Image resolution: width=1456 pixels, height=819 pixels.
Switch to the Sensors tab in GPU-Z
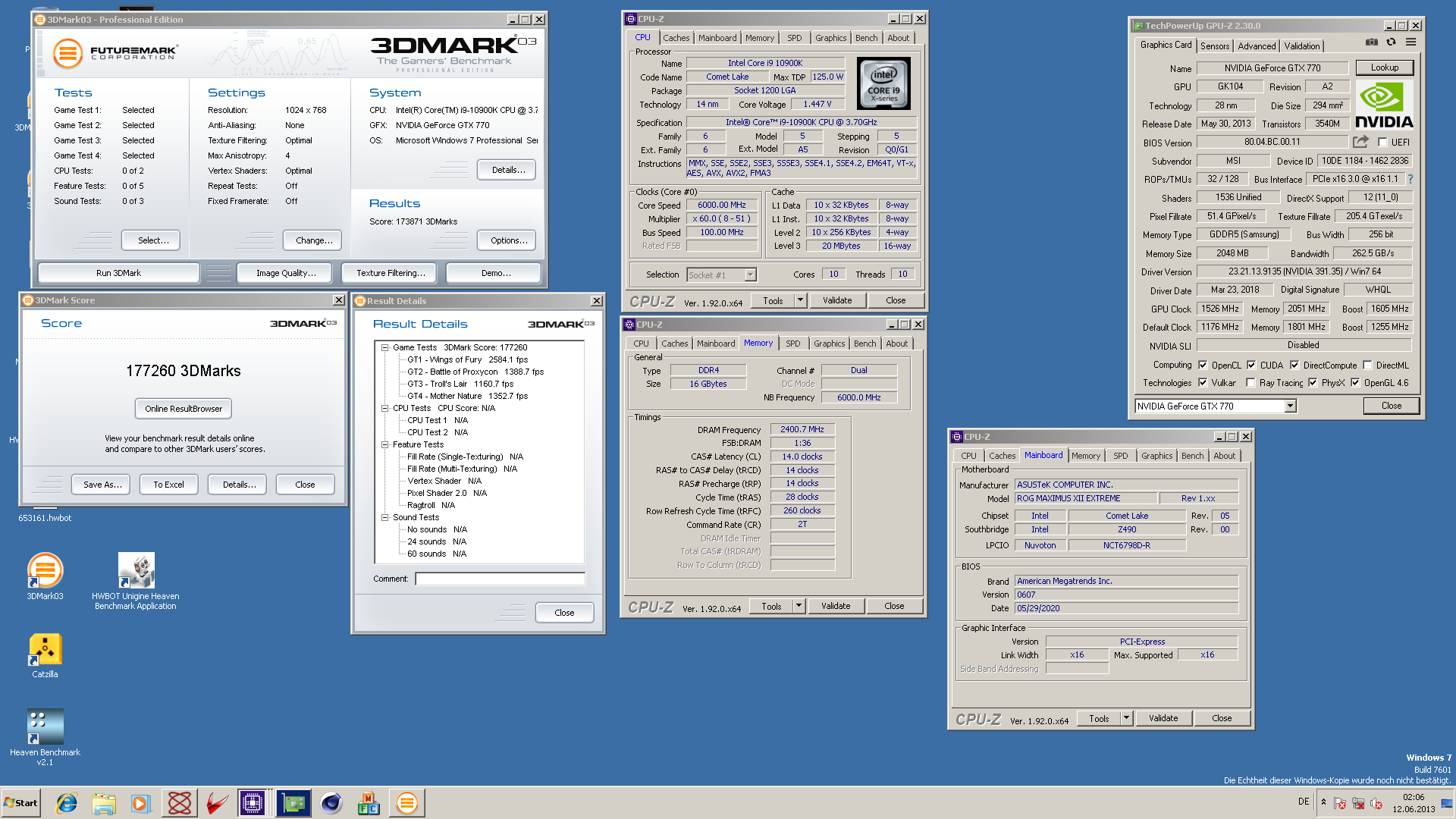click(x=1215, y=46)
